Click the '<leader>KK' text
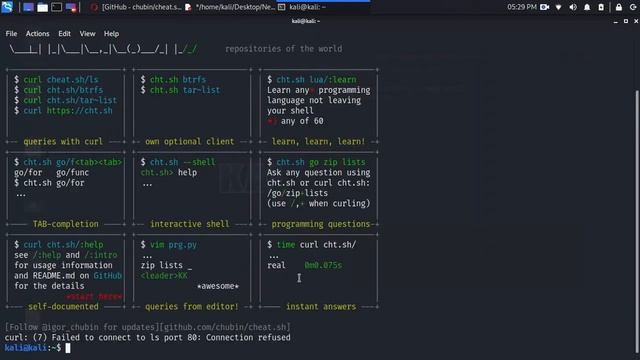640x360 pixels. pos(164,276)
